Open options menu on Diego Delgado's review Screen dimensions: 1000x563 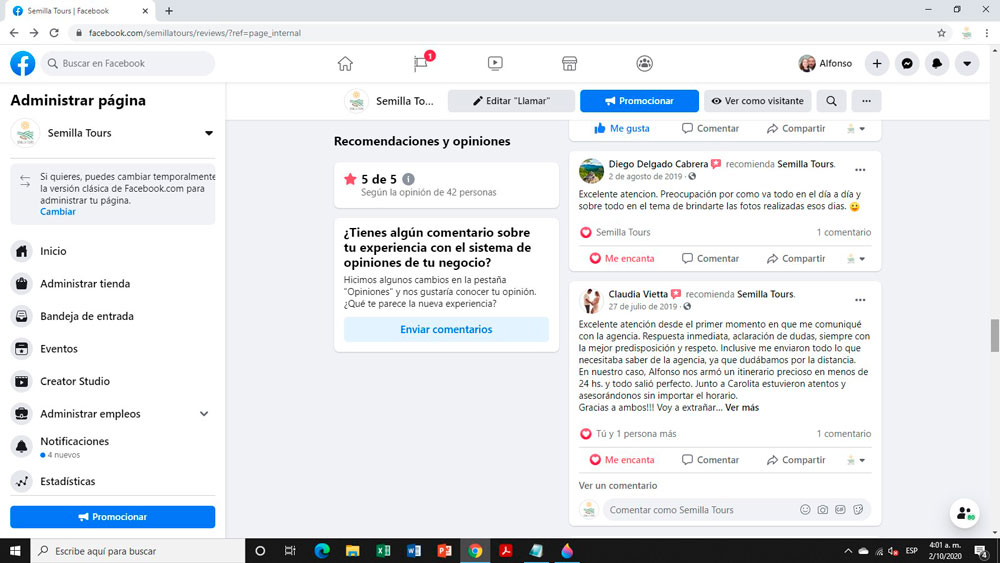[x=860, y=170]
